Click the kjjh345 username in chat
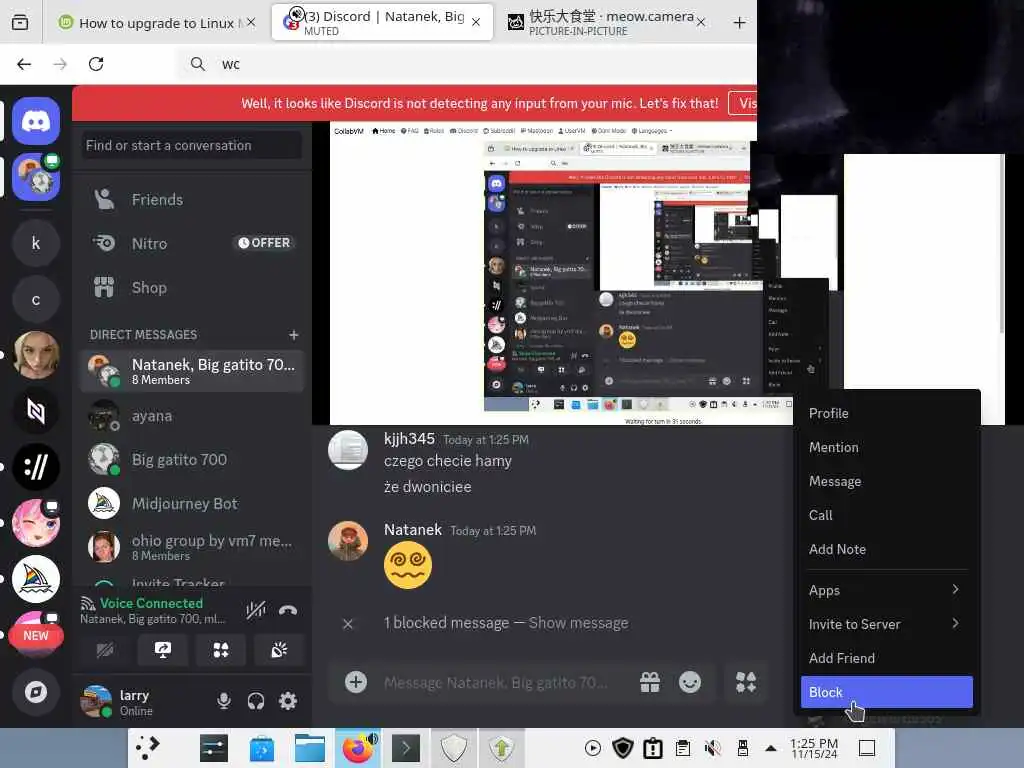 pyautogui.click(x=409, y=439)
